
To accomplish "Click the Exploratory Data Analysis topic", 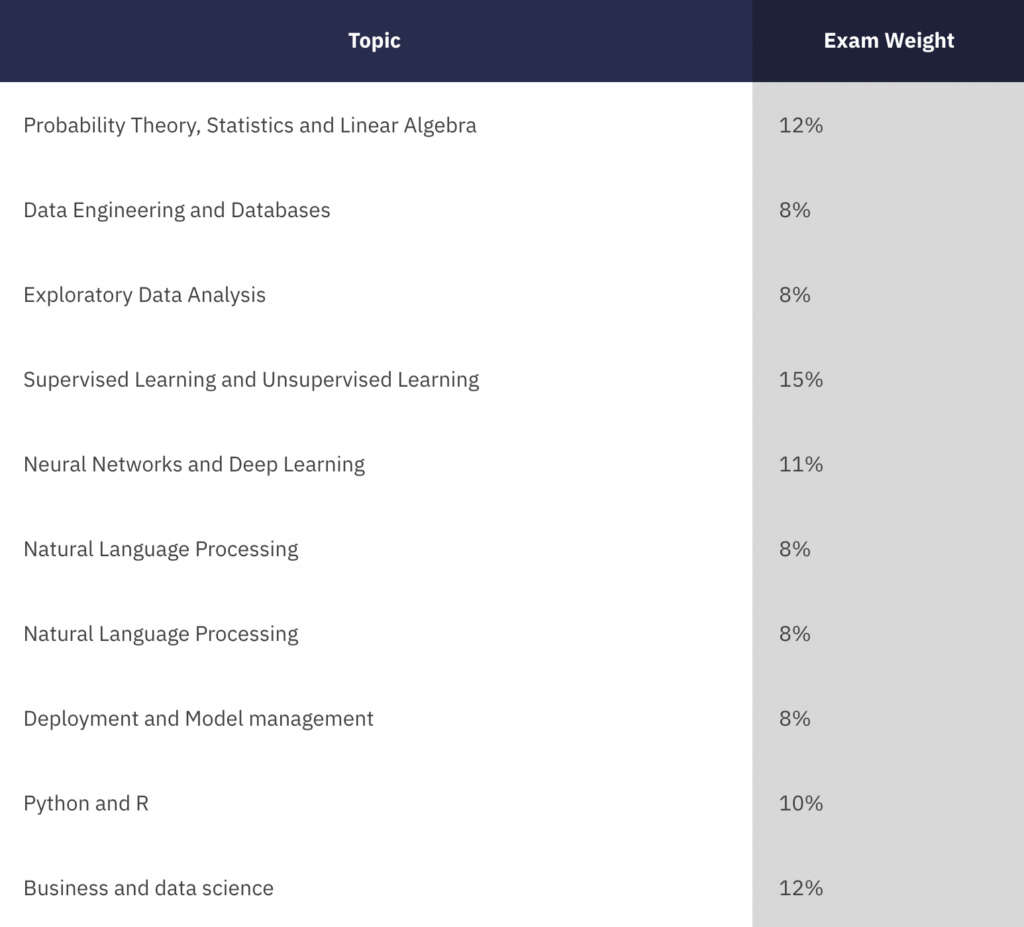I will 145,295.
